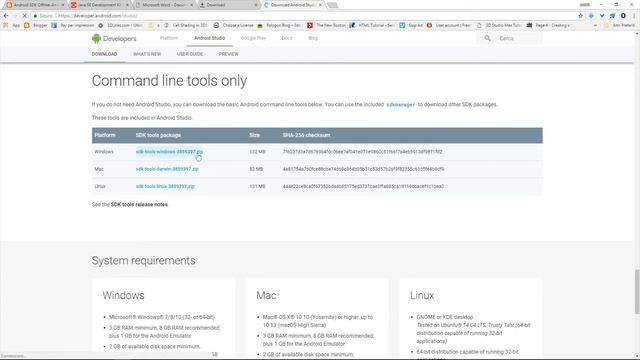
Task: Click the Command line tools only heading
Action: (x=169, y=81)
